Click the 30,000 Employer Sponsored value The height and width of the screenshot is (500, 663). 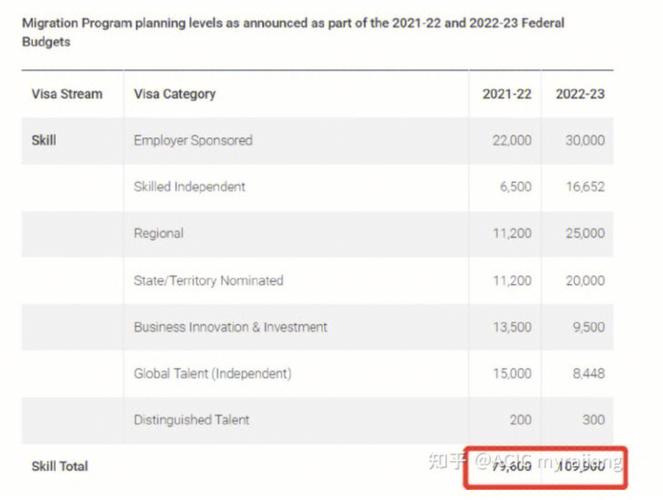585,140
